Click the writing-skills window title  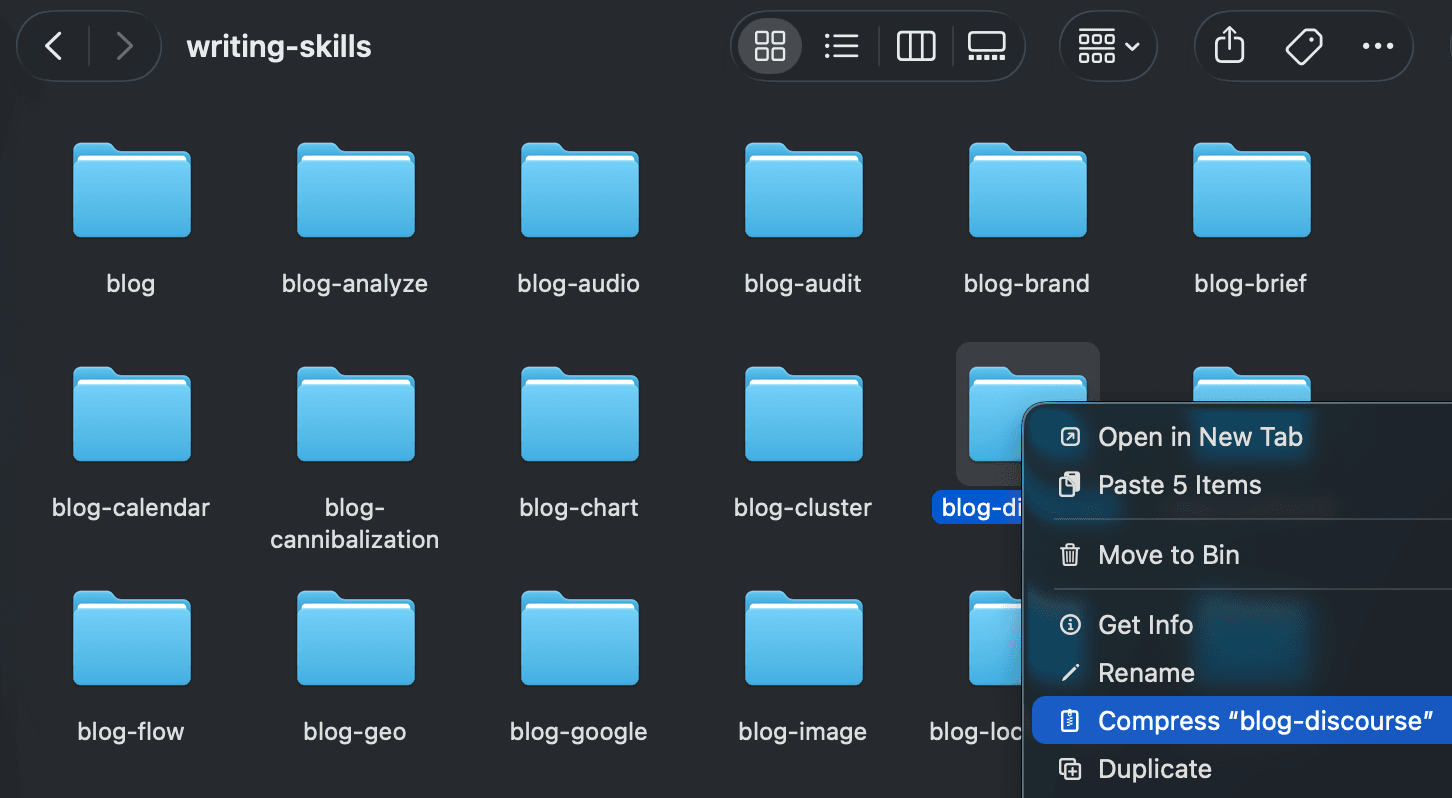(279, 46)
